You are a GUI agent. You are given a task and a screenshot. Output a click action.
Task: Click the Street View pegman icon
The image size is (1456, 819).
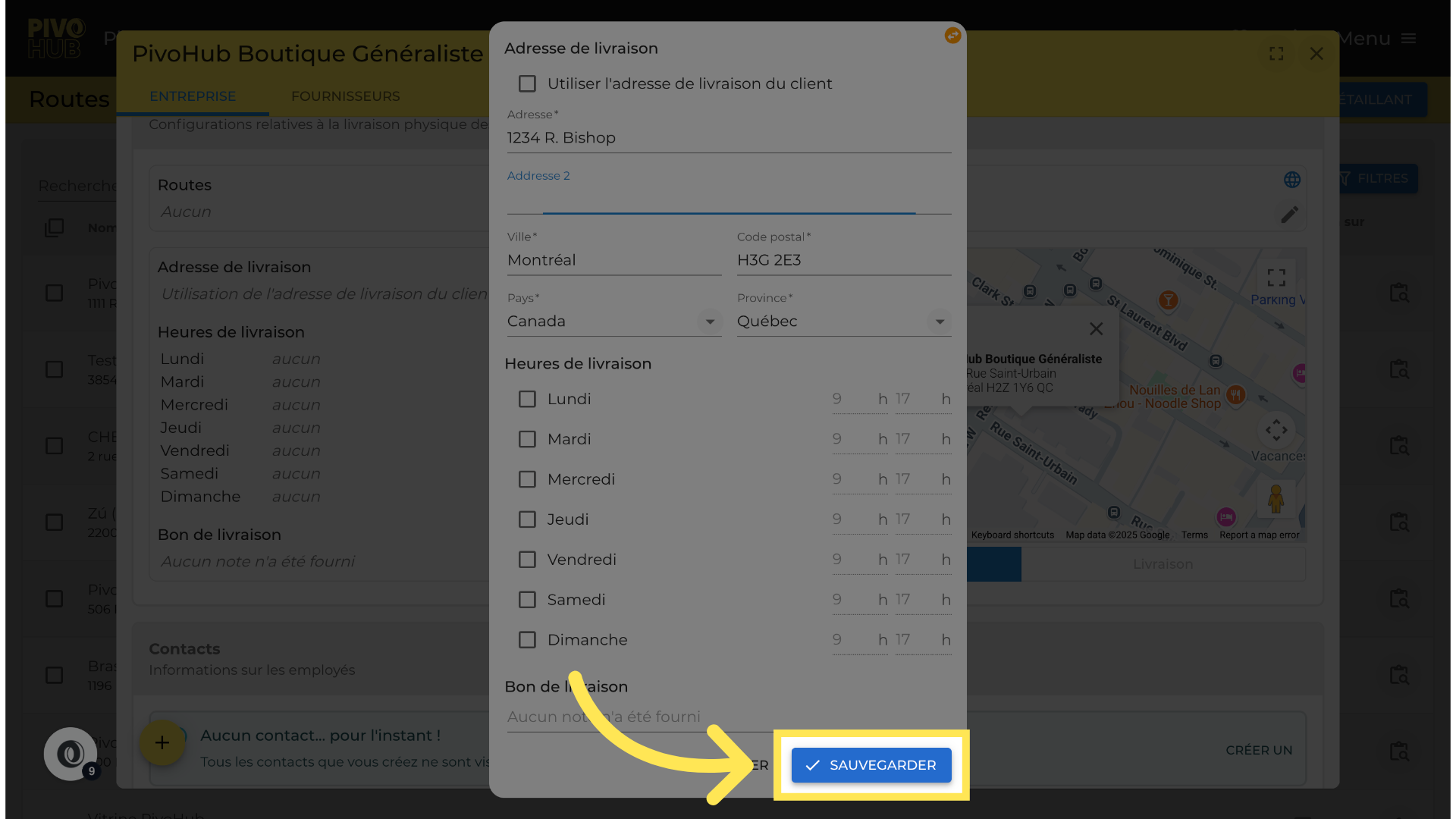click(x=1276, y=499)
